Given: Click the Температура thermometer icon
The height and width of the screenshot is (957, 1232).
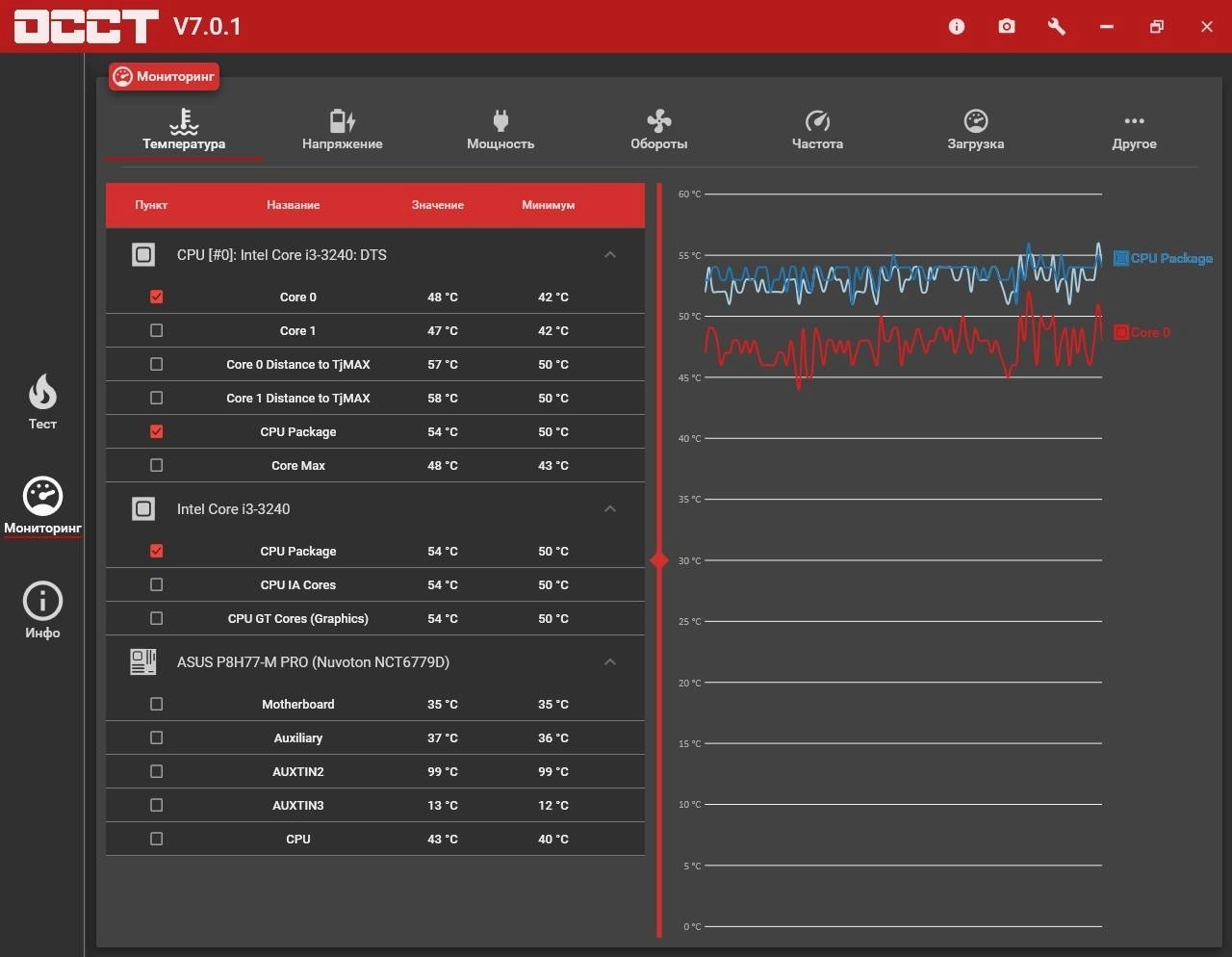Looking at the screenshot, I should point(184,120).
